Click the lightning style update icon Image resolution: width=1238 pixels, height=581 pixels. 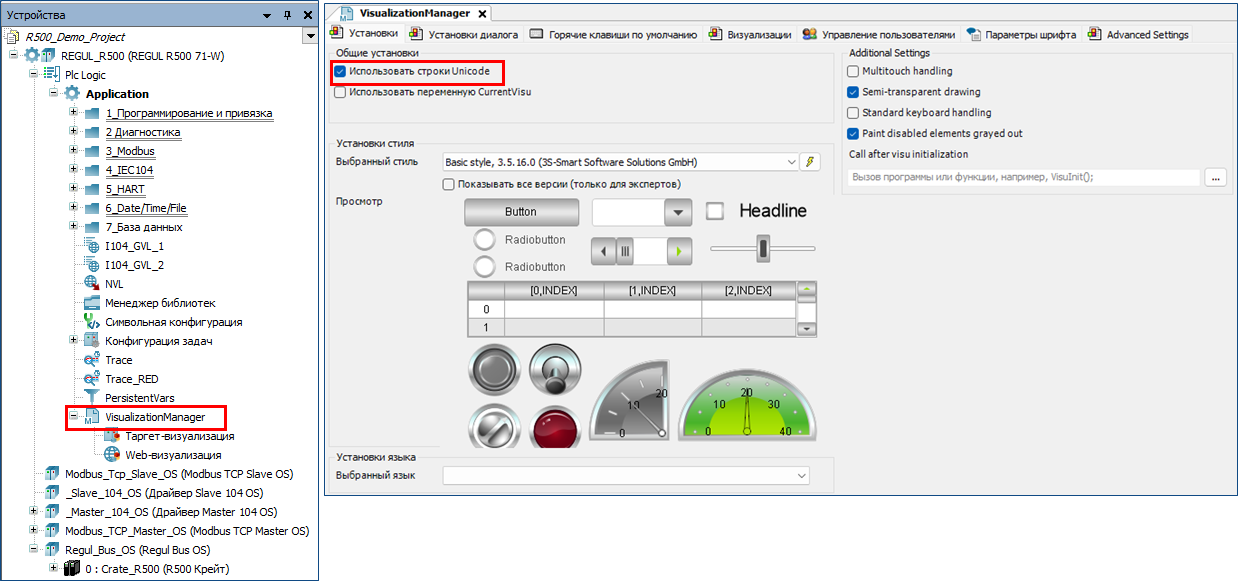coord(810,162)
